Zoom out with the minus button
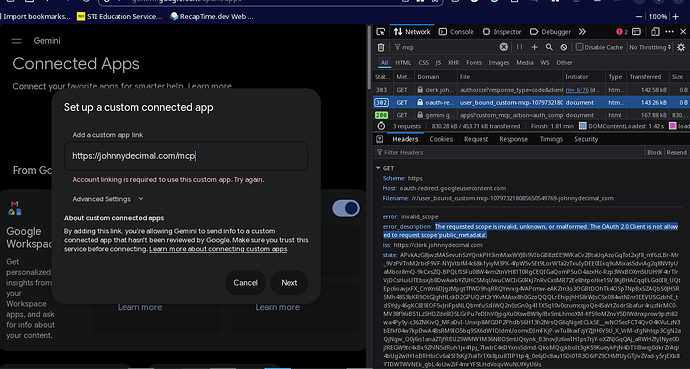The height and width of the screenshot is (369, 690). pos(639,17)
